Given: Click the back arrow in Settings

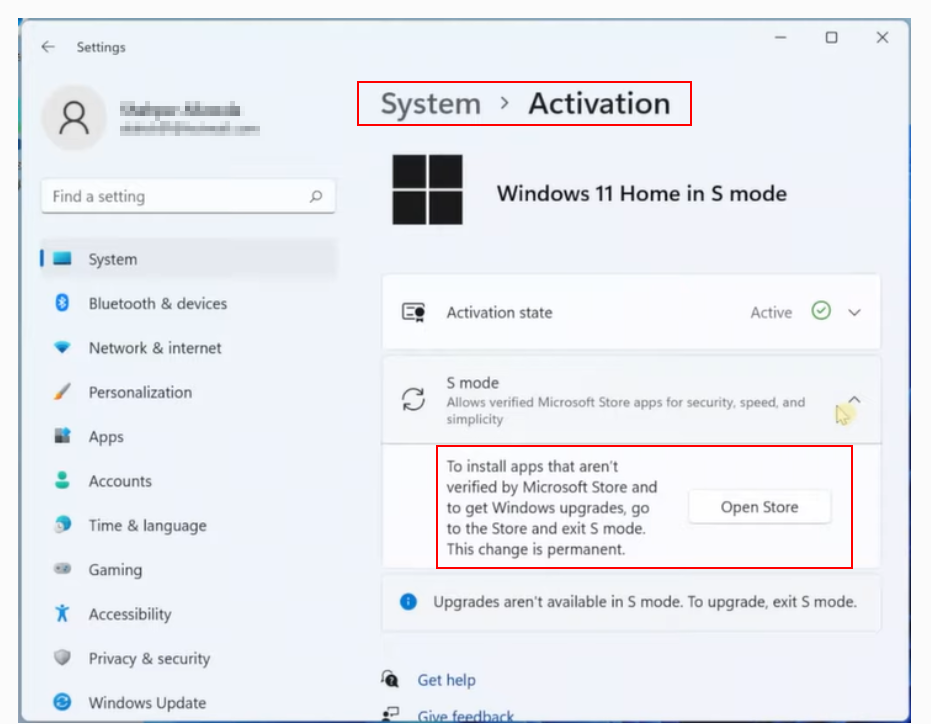Looking at the screenshot, I should click(x=48, y=47).
